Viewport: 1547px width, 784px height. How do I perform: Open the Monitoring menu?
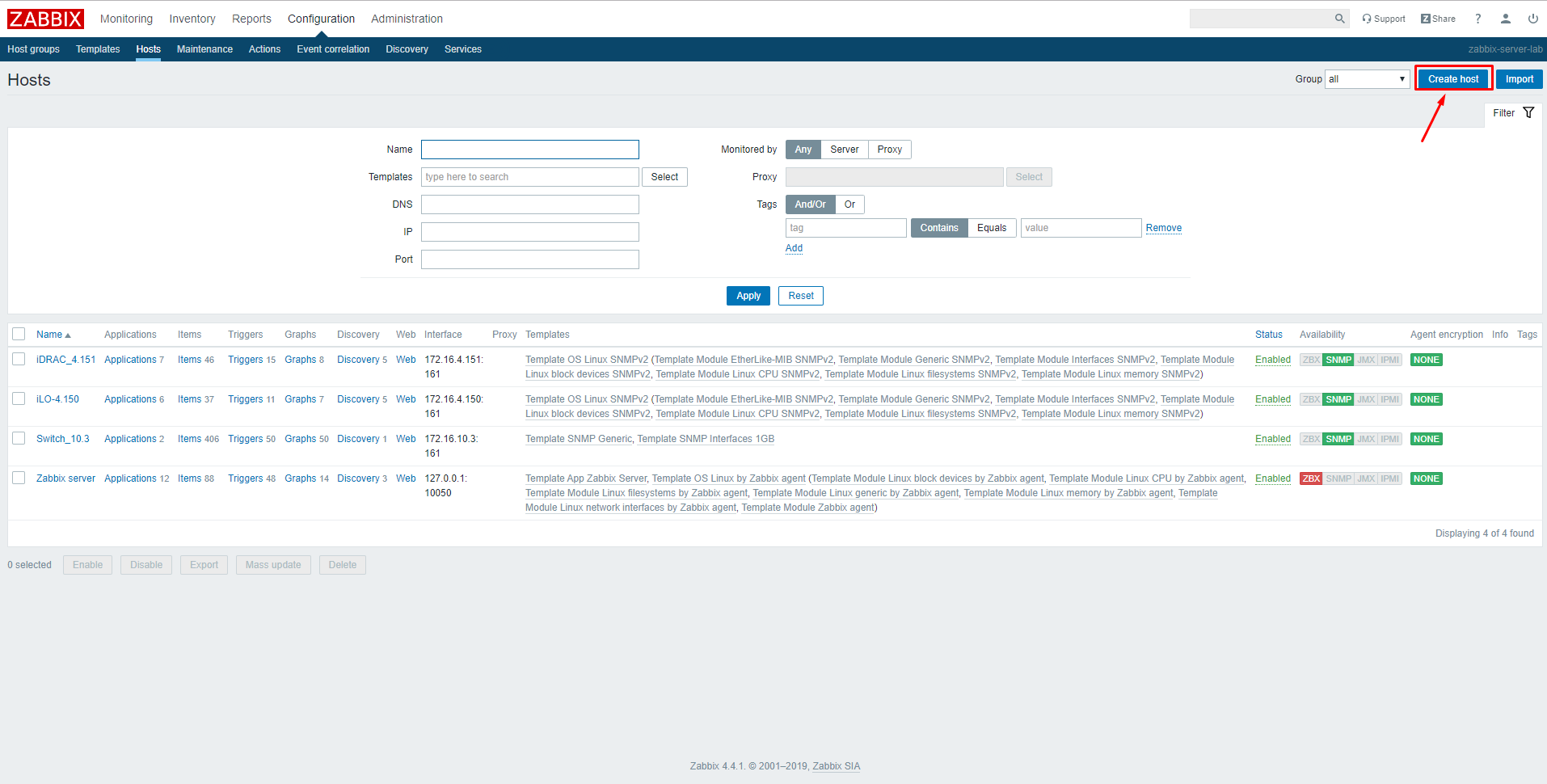(x=126, y=19)
